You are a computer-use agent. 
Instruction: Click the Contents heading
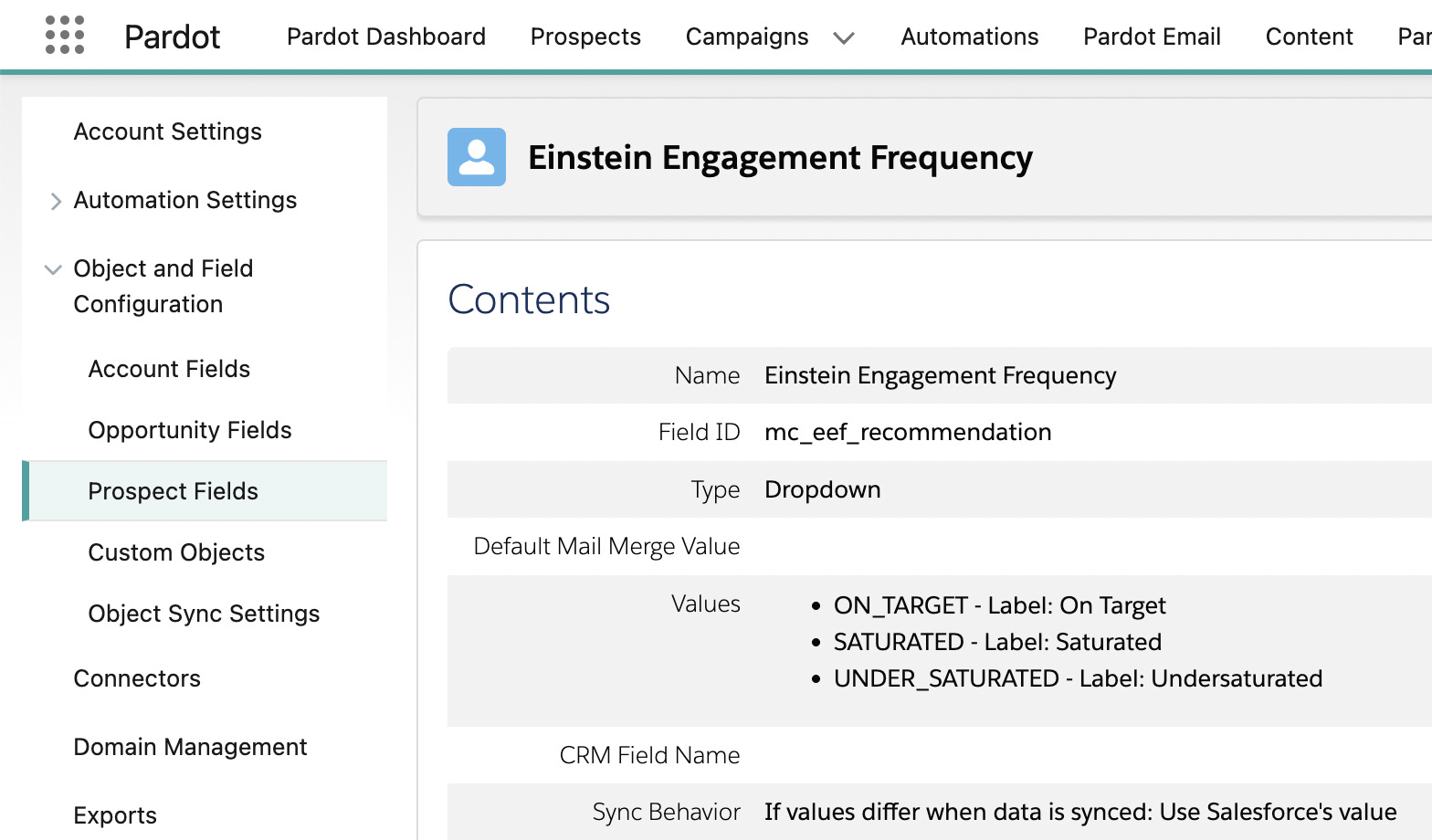tap(529, 299)
